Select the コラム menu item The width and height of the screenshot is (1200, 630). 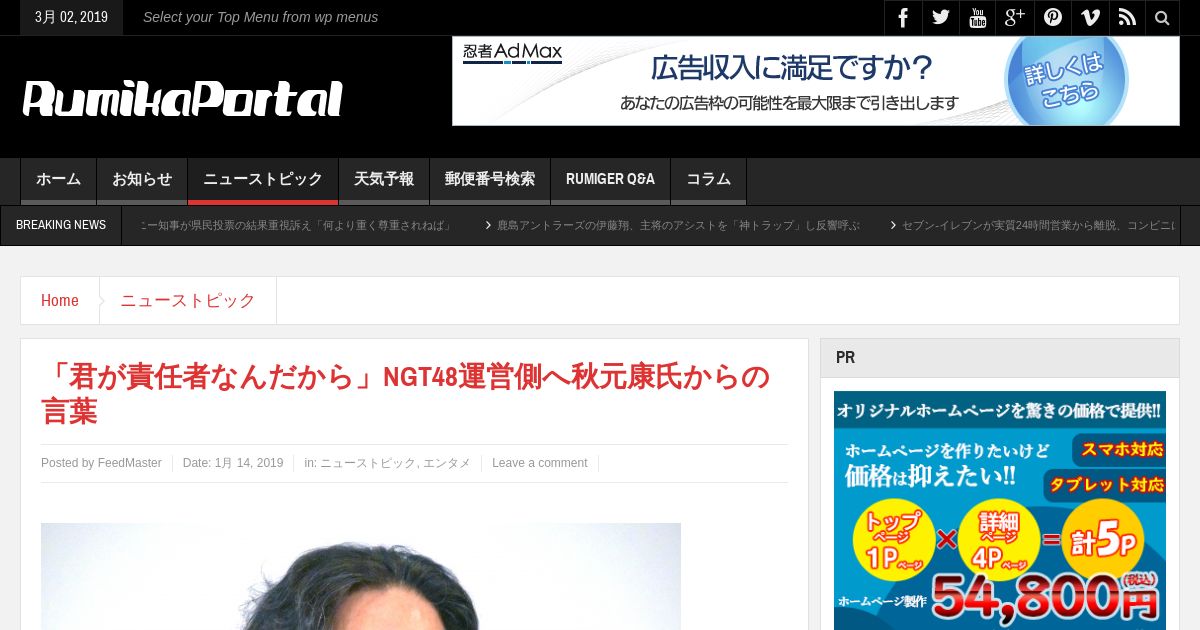coord(708,180)
